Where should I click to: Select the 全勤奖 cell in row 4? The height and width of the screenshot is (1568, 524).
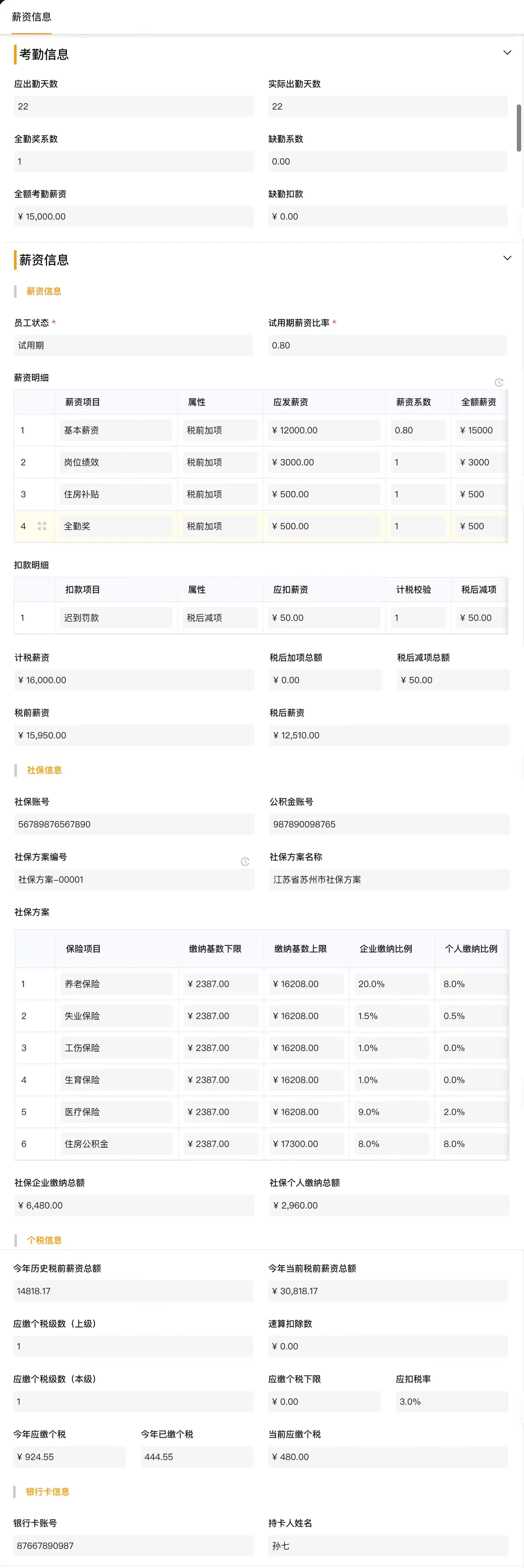[x=116, y=526]
